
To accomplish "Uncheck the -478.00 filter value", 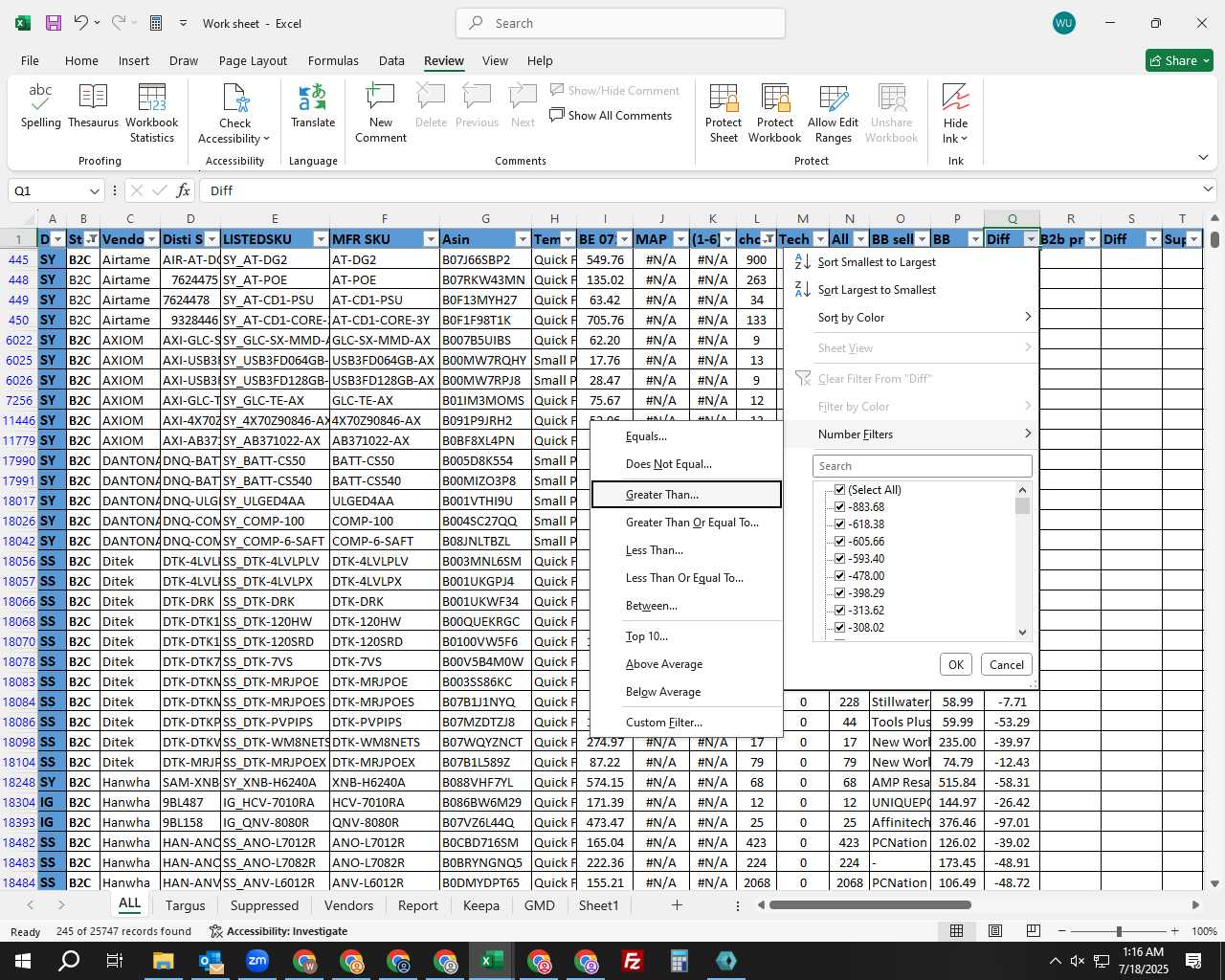I will 839,576.
